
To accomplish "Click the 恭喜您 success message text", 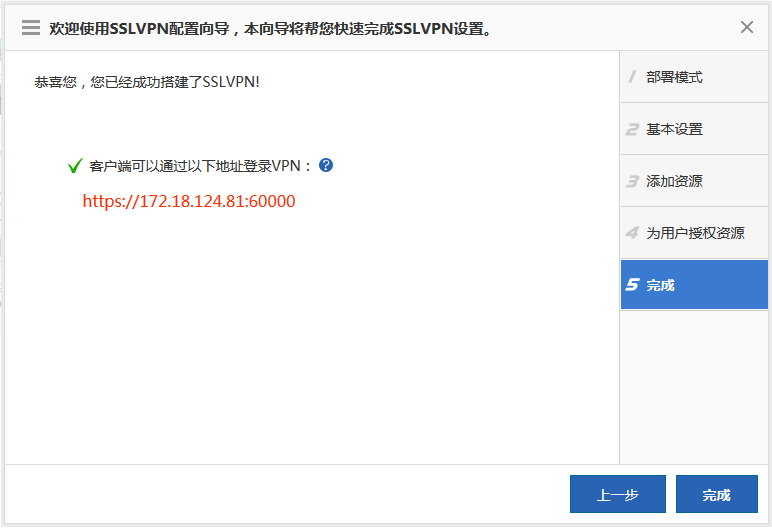I will tap(147, 82).
